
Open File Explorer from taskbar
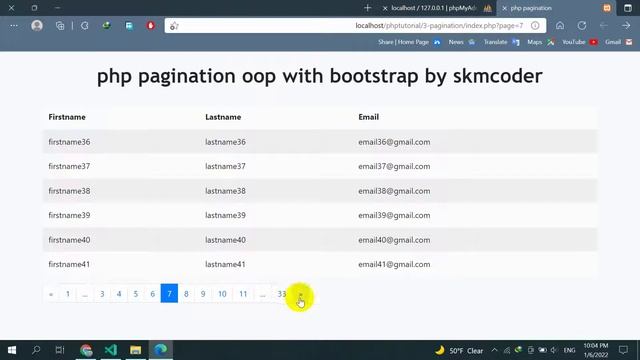(136, 350)
